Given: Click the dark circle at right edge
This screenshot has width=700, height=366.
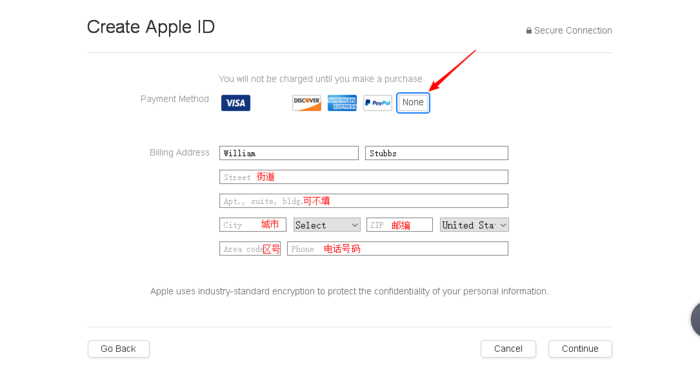Looking at the screenshot, I should pos(696,319).
